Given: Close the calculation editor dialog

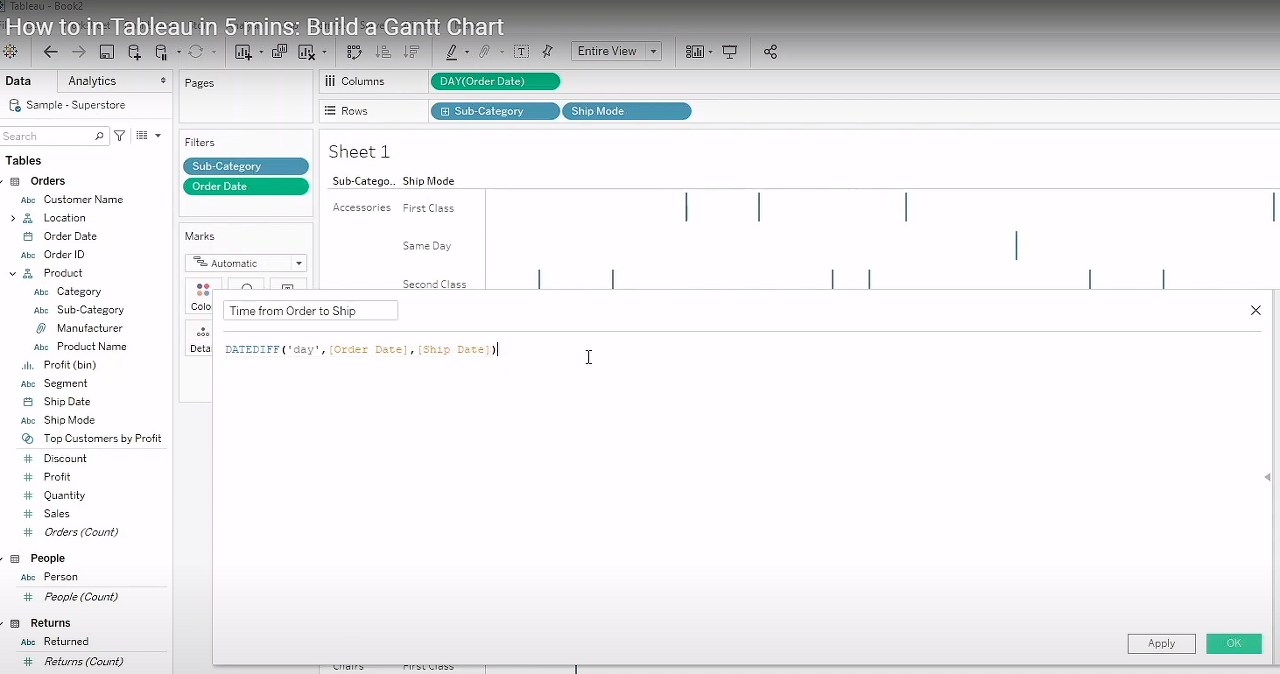Looking at the screenshot, I should [x=1256, y=311].
